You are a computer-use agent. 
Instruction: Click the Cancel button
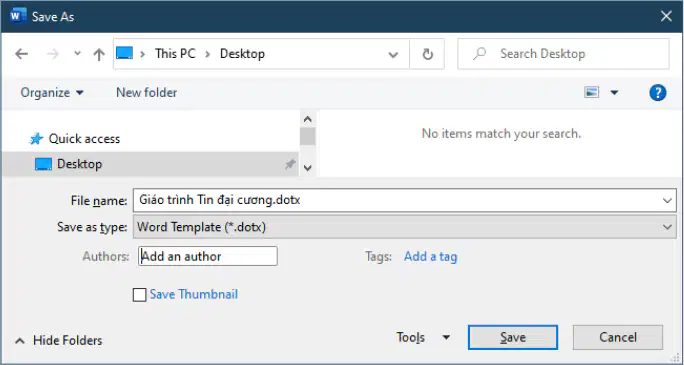[618, 337]
